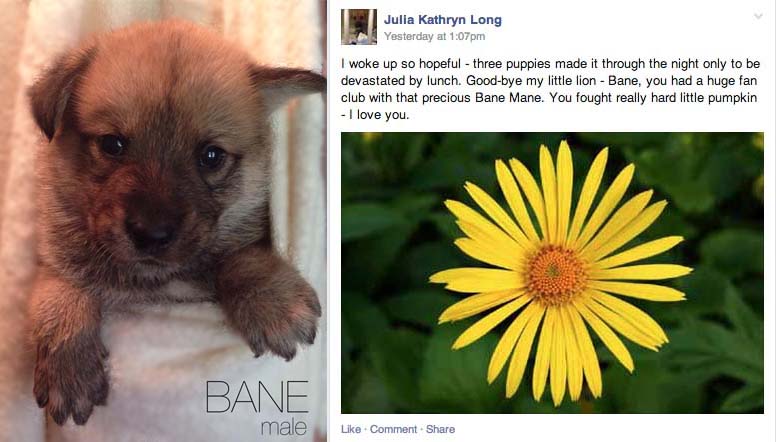Open the post options chevron dropdown
Screen dimensions: 776x442
click(x=758, y=17)
